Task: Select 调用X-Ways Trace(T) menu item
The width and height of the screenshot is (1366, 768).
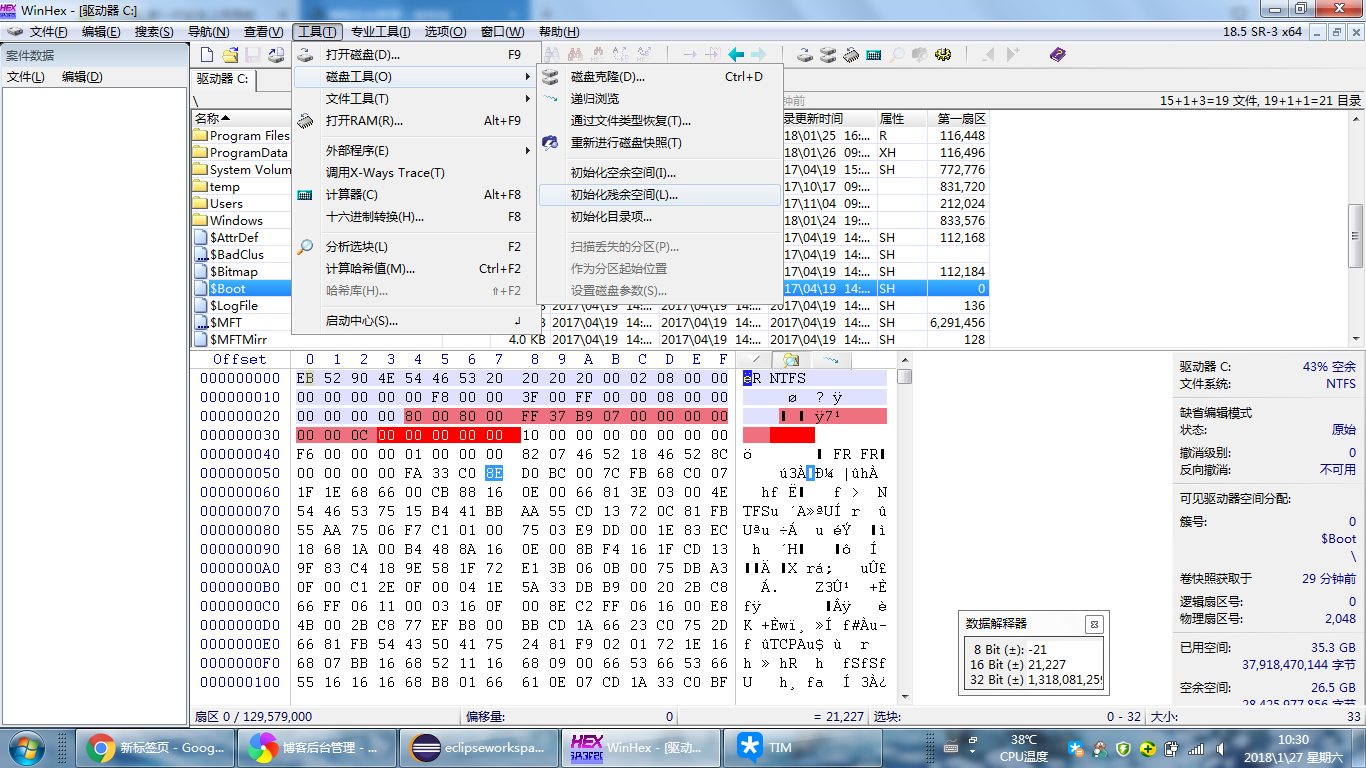Action: coord(414,173)
